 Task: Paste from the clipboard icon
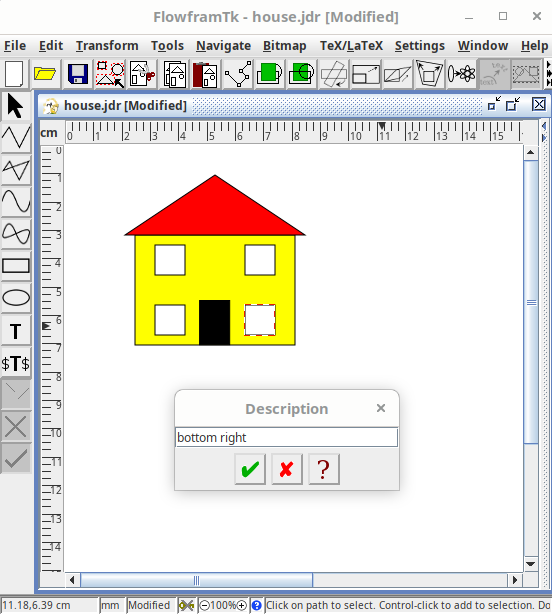(205, 74)
